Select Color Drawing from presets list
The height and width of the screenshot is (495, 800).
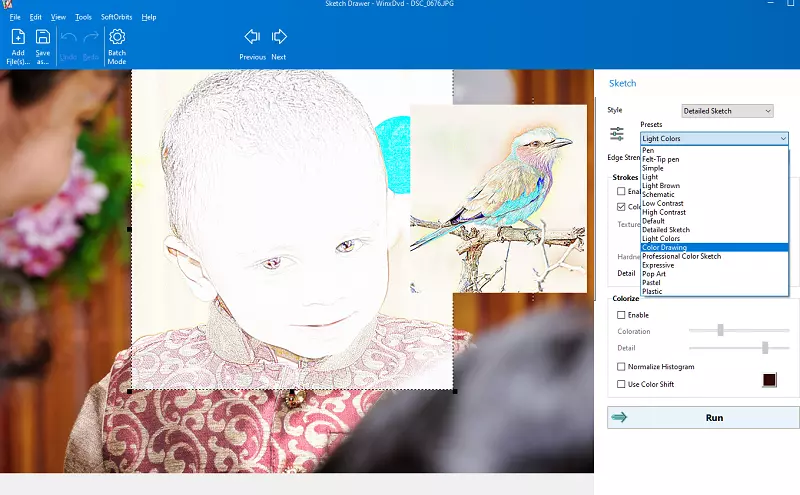point(665,247)
